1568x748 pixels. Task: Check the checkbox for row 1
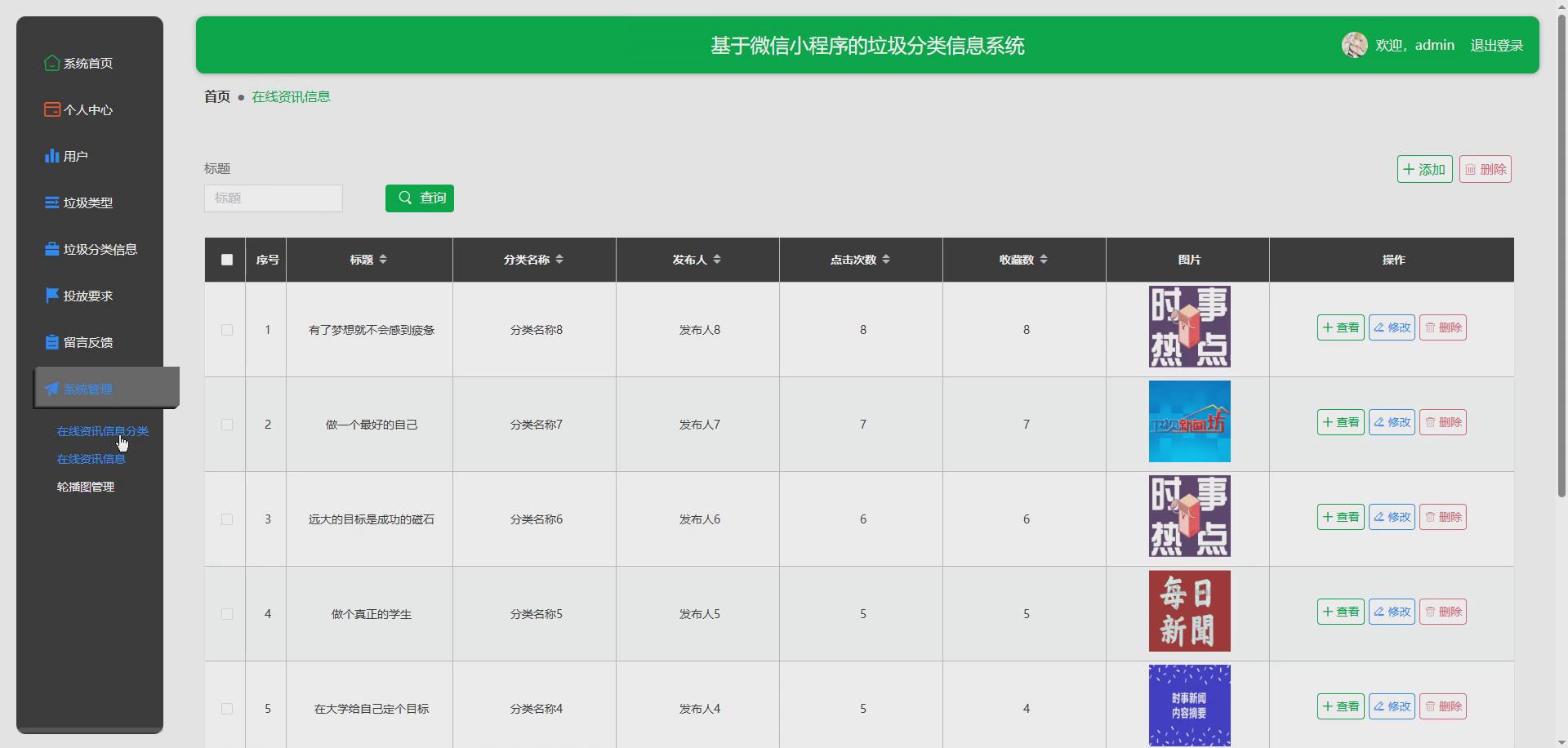[227, 330]
